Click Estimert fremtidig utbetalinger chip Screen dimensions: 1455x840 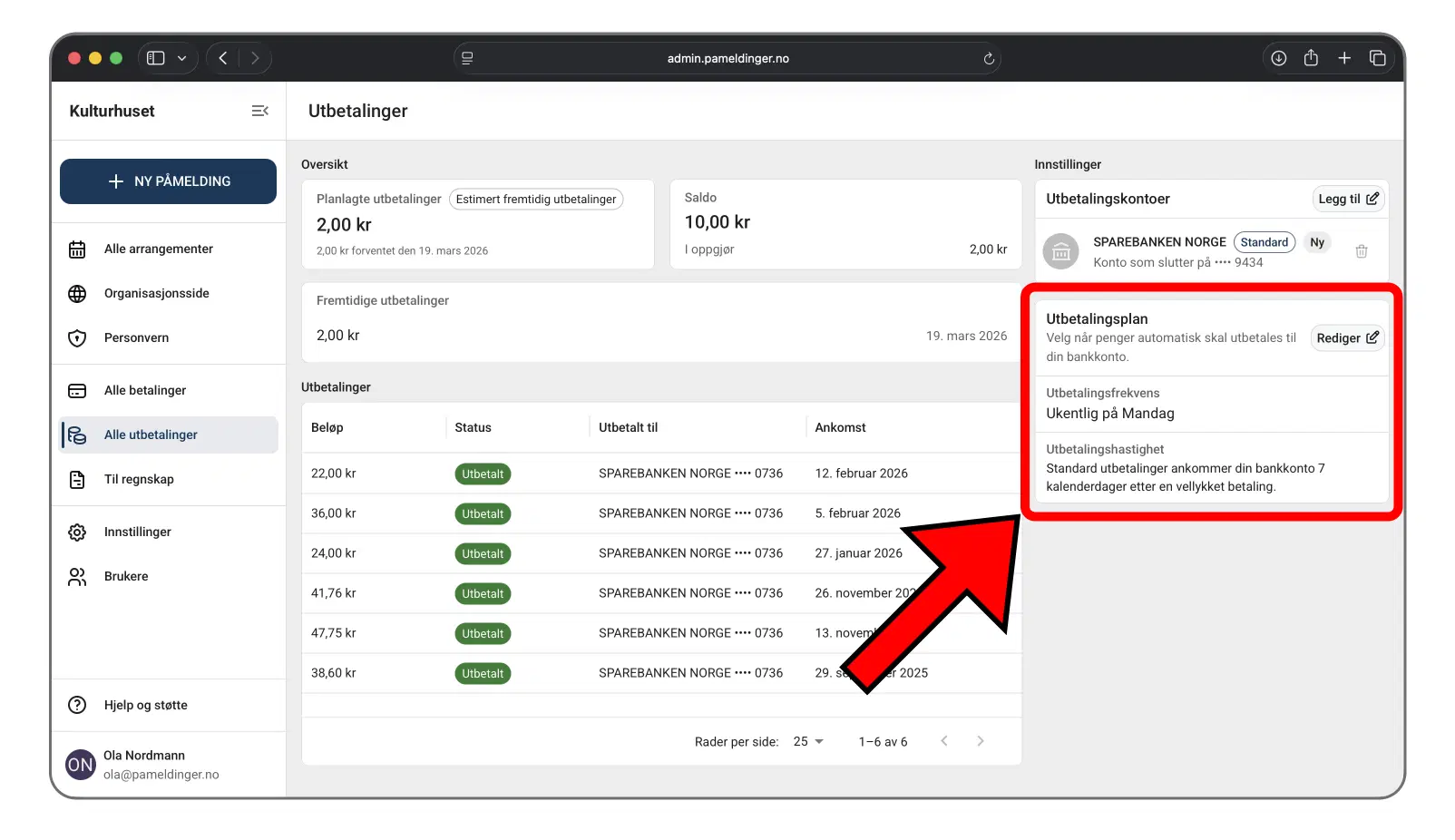(x=535, y=200)
